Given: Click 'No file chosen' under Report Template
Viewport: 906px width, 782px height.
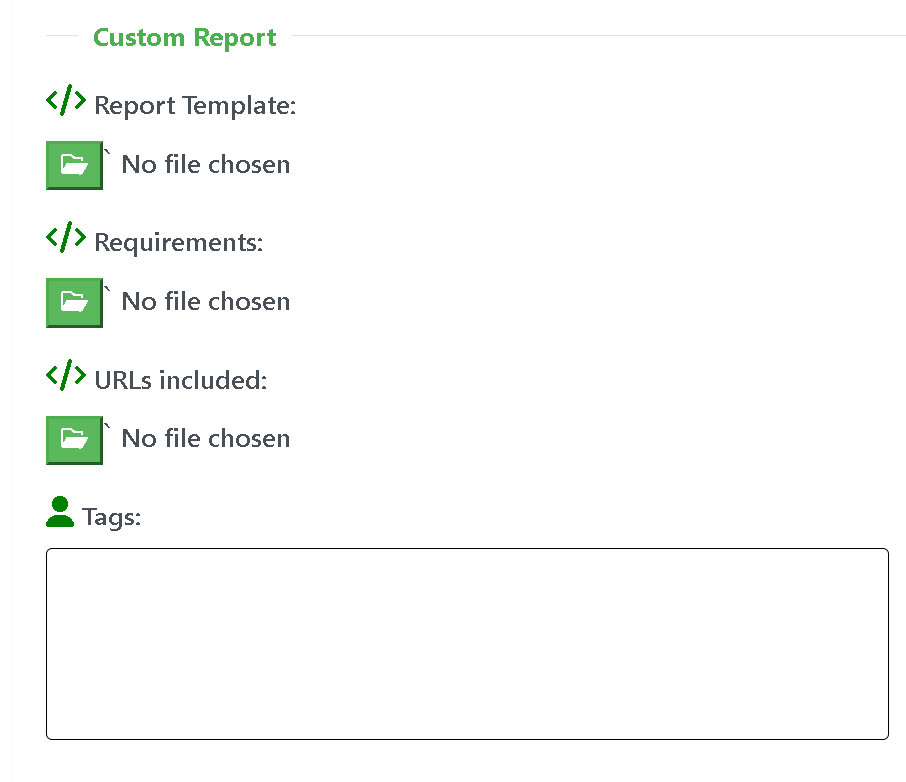Looking at the screenshot, I should click(205, 165).
